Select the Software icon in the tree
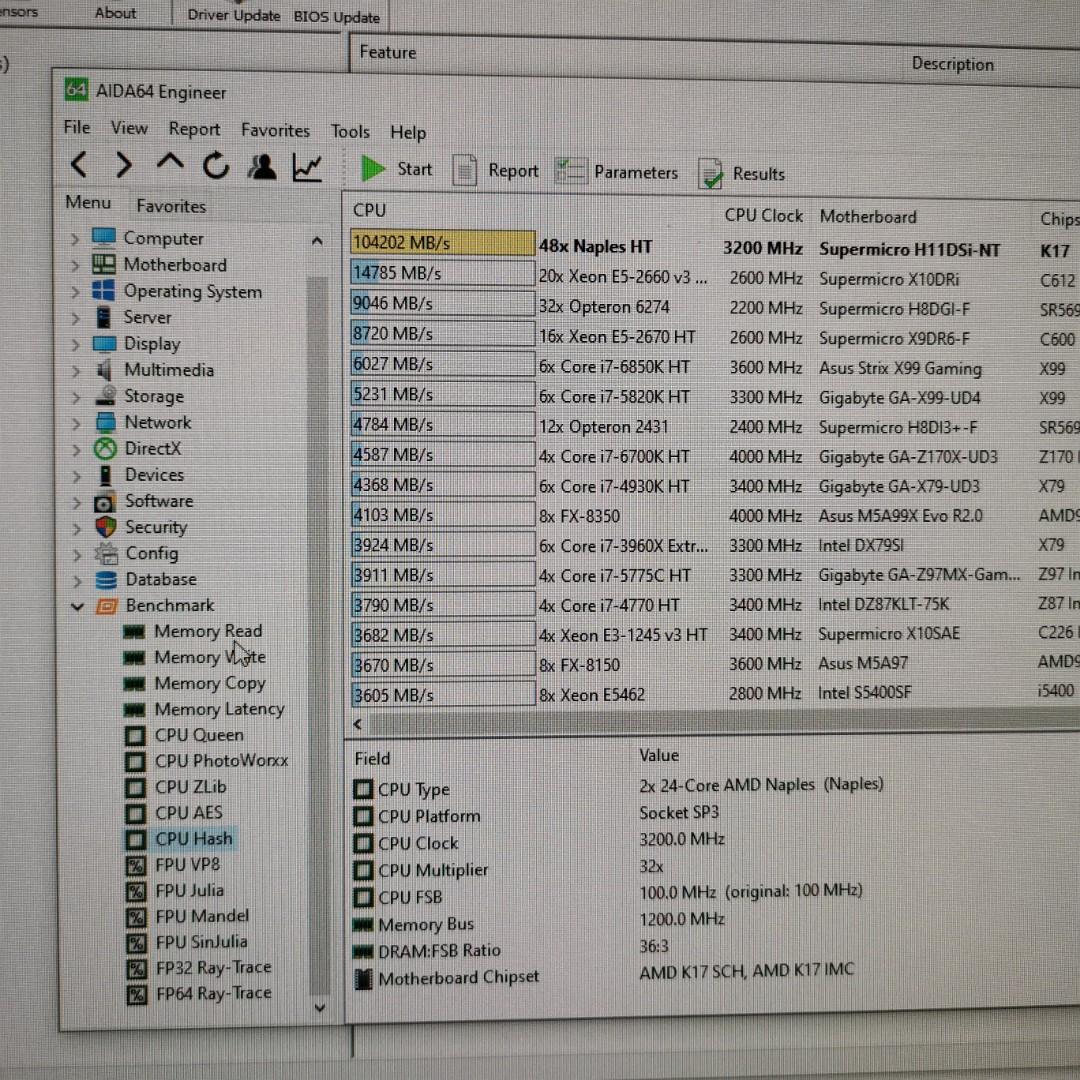1080x1080 pixels. pos(105,501)
